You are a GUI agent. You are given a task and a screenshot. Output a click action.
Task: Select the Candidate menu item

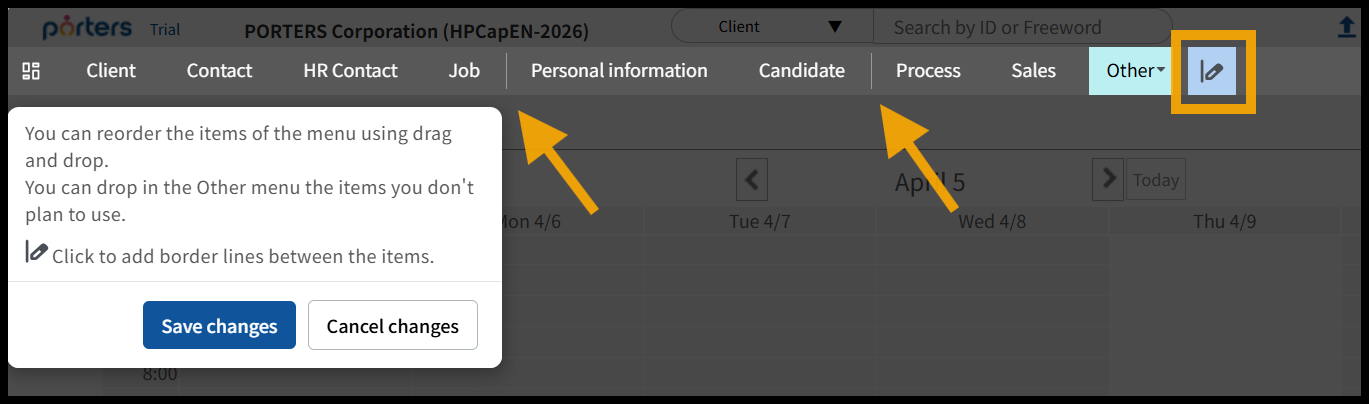tap(801, 71)
